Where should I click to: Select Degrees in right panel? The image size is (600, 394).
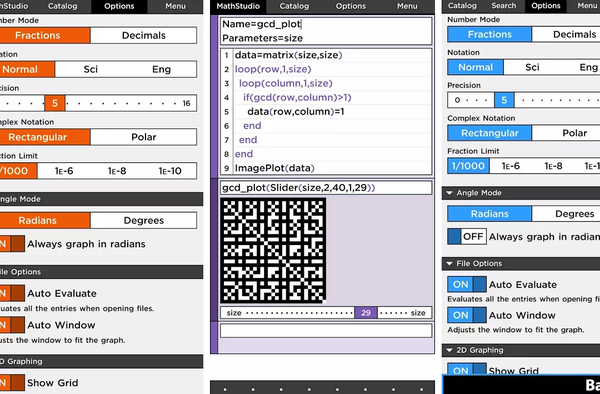click(x=566, y=213)
